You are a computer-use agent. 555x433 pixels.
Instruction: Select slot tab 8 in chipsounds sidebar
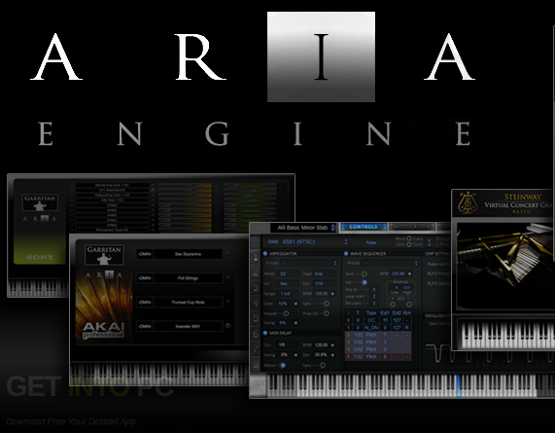[x=255, y=364]
